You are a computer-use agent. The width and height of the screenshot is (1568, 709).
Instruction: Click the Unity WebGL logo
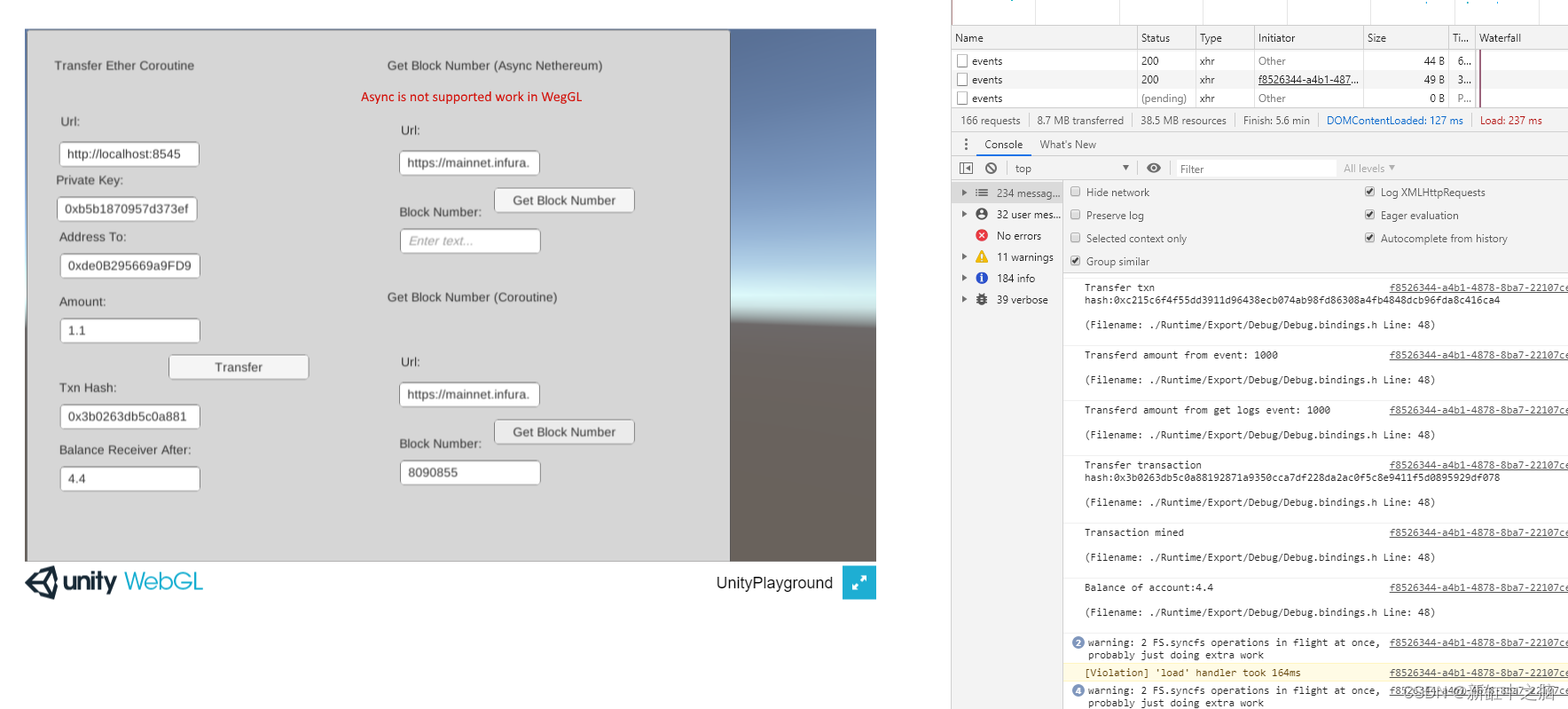[x=114, y=582]
